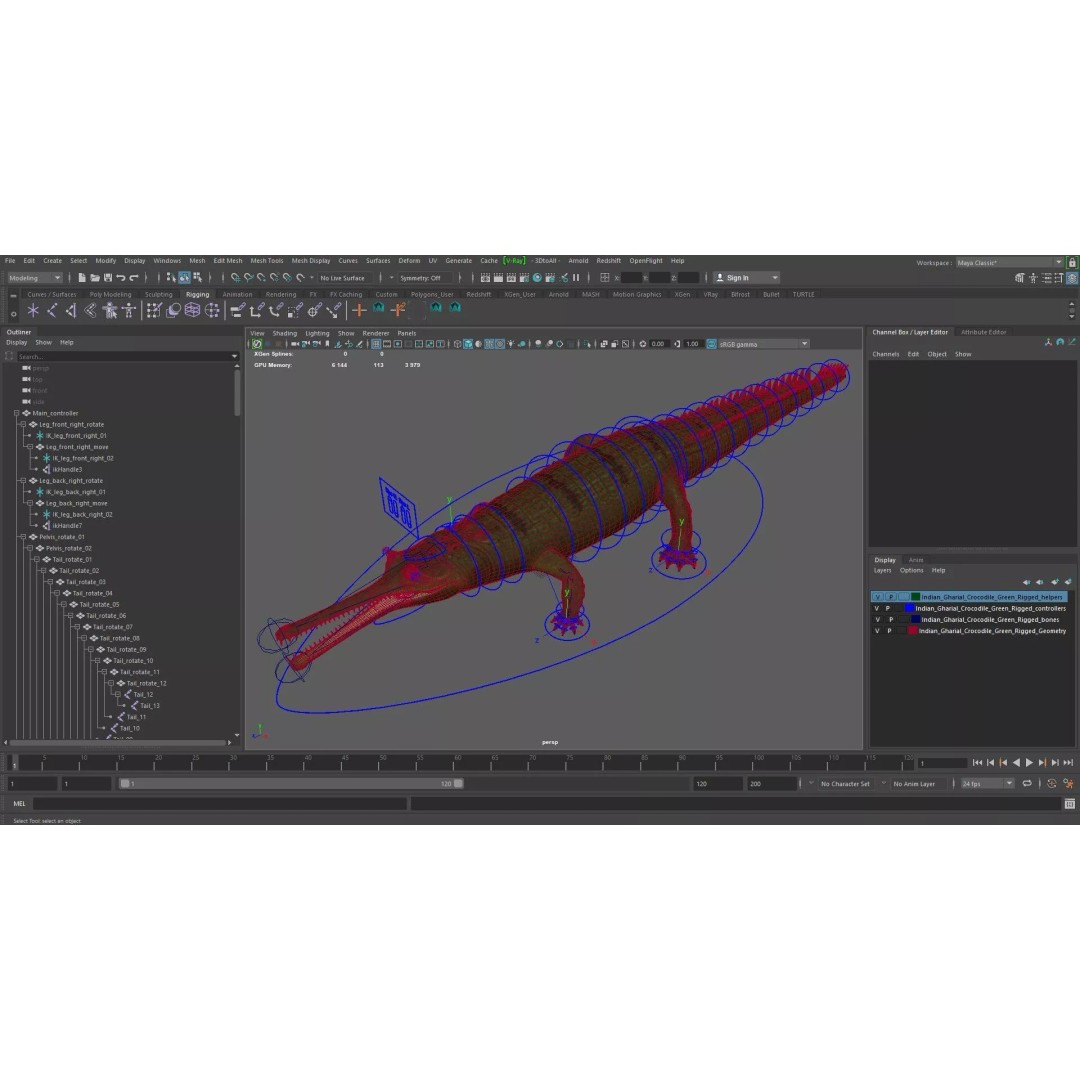Image resolution: width=1080 pixels, height=1080 pixels.
Task: Click the HumanIK skeleton shelf icon
Action: pyautogui.click(x=129, y=311)
